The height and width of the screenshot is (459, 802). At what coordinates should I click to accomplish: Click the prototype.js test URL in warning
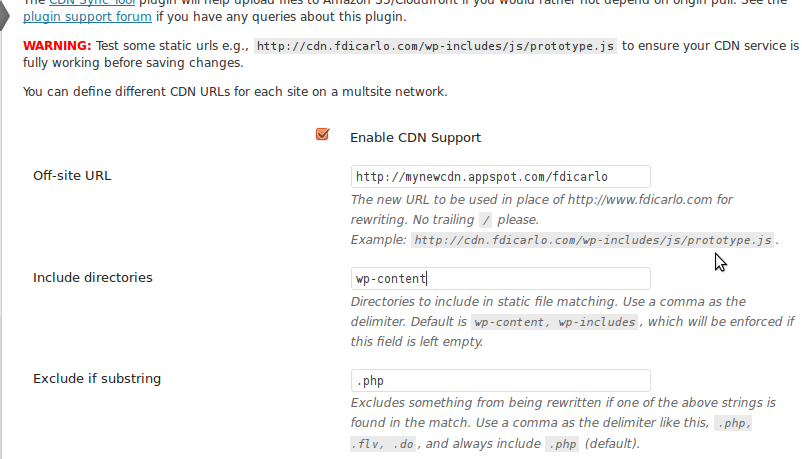click(x=435, y=46)
